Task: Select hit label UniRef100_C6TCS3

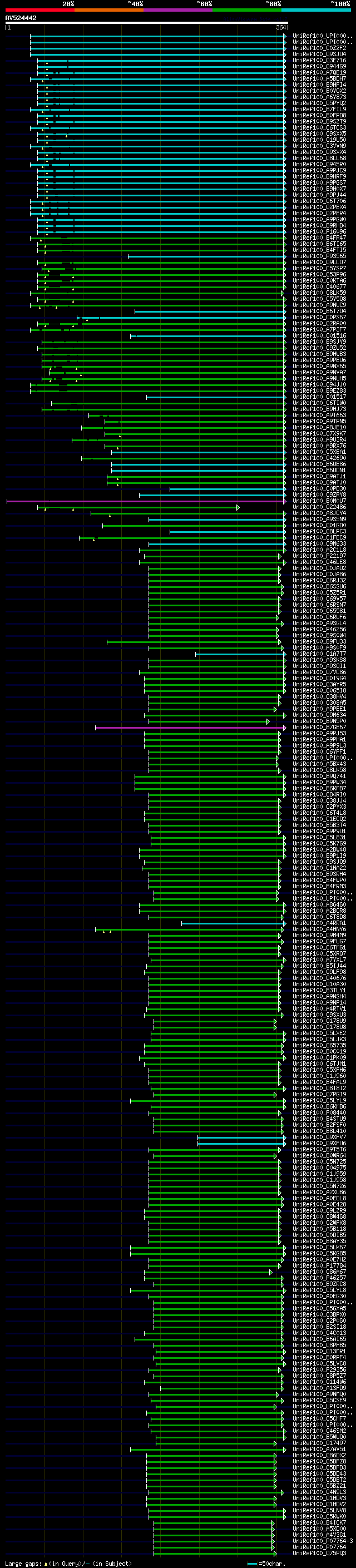Action: tap(319, 128)
